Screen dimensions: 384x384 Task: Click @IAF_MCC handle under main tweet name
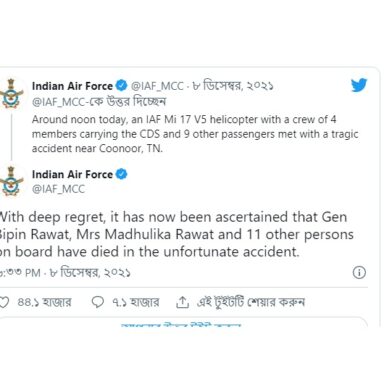58,189
